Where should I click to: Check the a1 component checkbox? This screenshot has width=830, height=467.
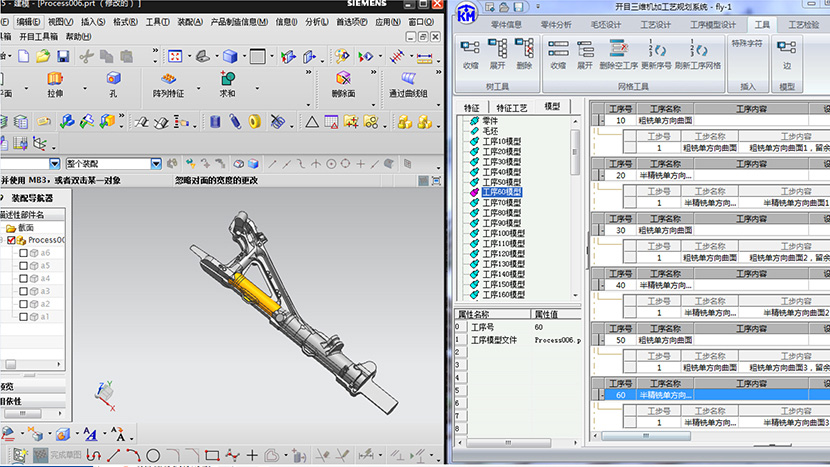23,317
